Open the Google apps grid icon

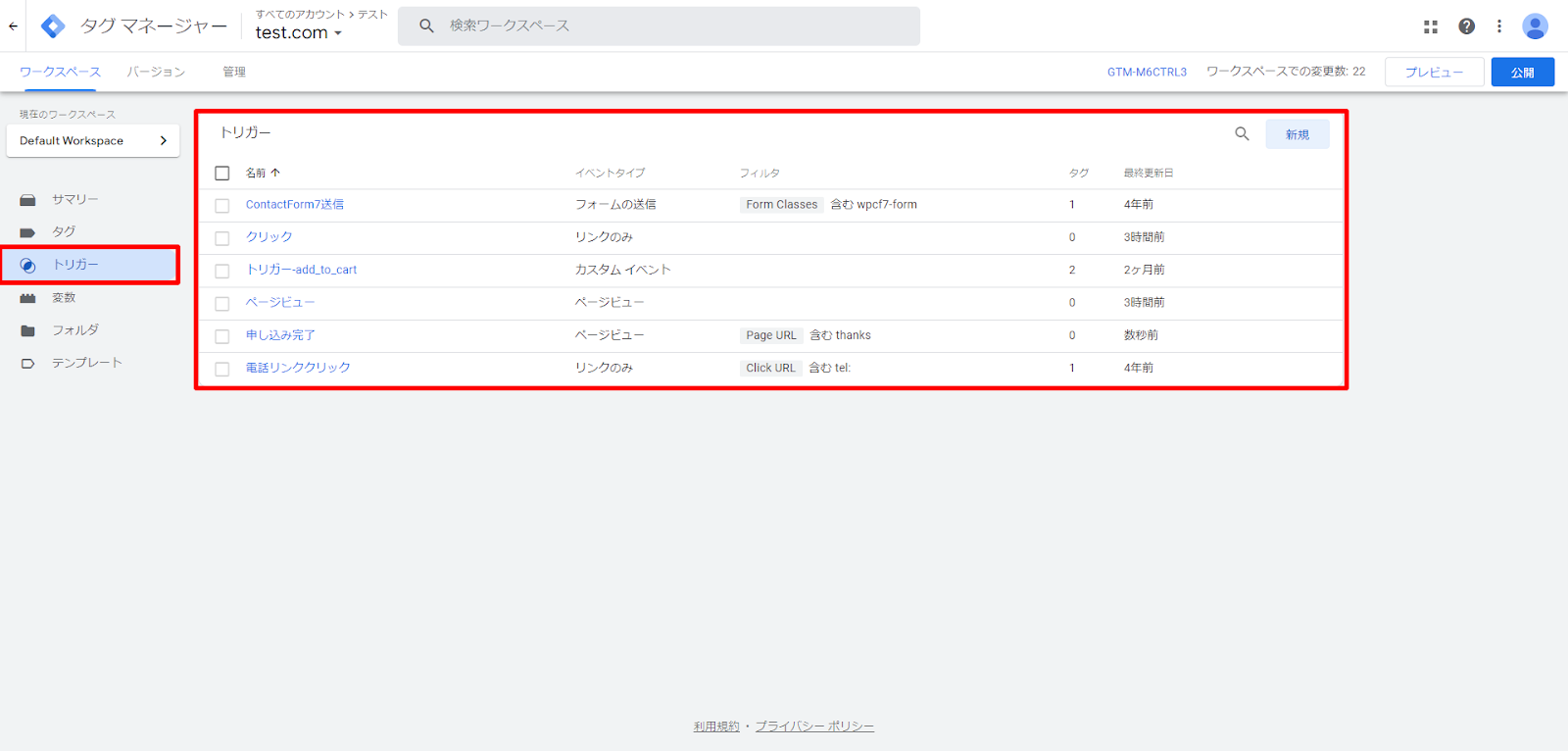1431,26
